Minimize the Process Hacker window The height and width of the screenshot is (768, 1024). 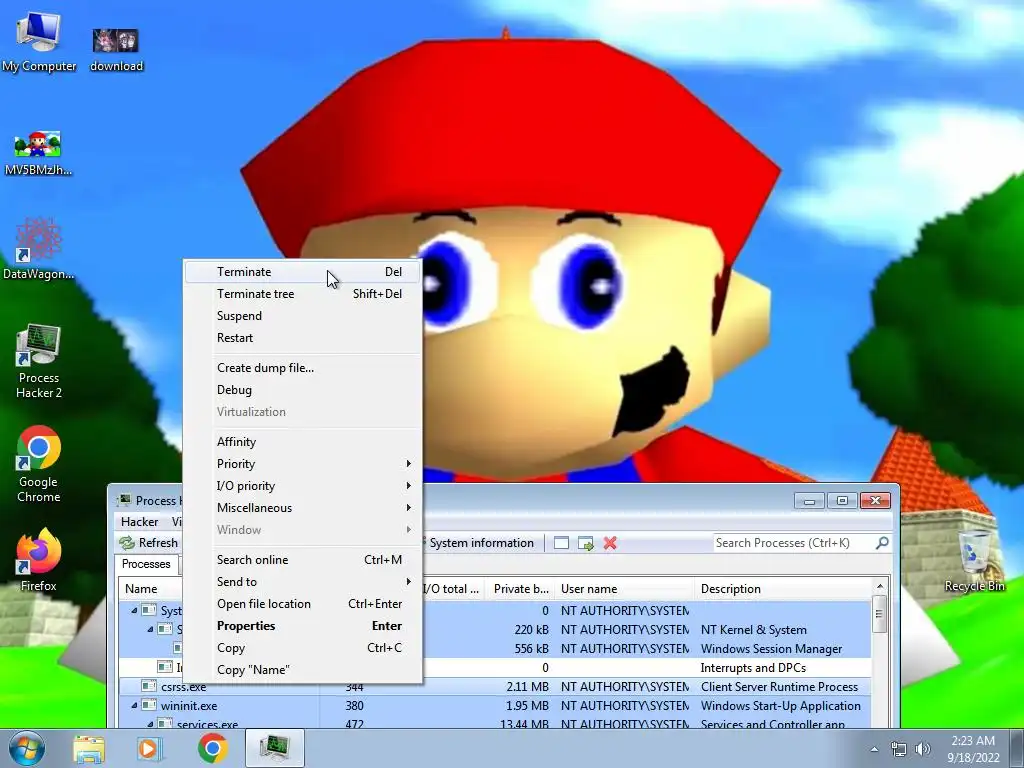810,501
